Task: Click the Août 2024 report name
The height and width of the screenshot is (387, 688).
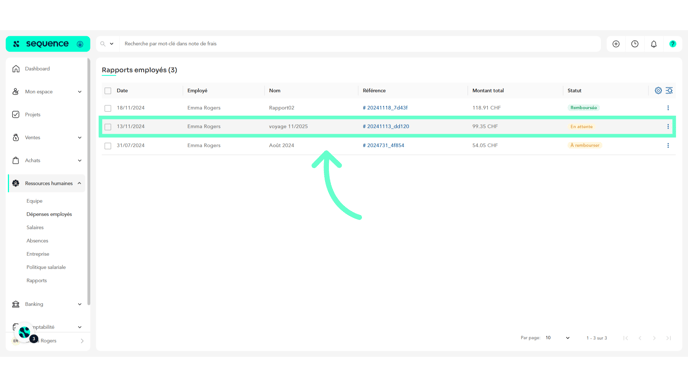Action: point(281,145)
